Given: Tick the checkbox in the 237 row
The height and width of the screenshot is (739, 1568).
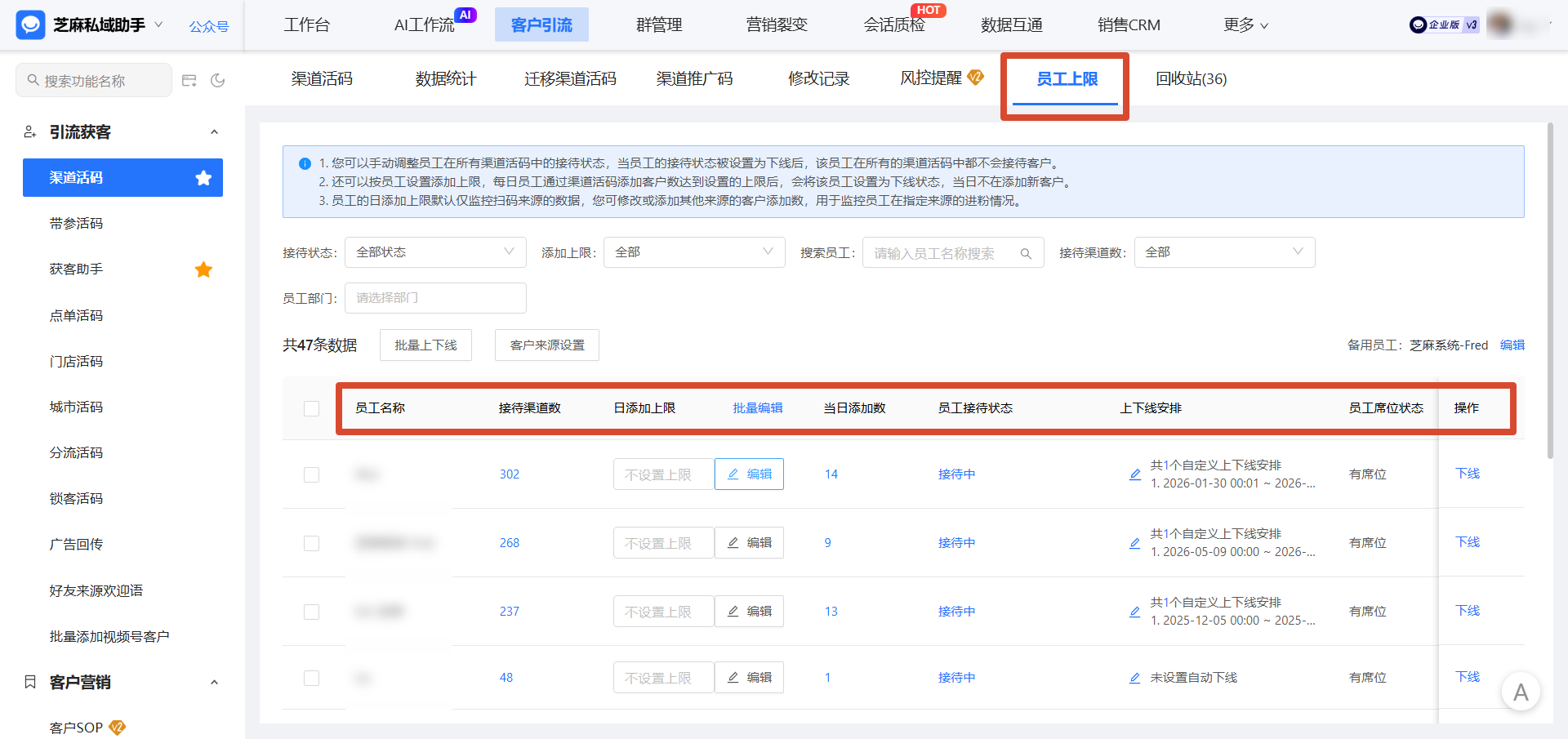Looking at the screenshot, I should 311,612.
